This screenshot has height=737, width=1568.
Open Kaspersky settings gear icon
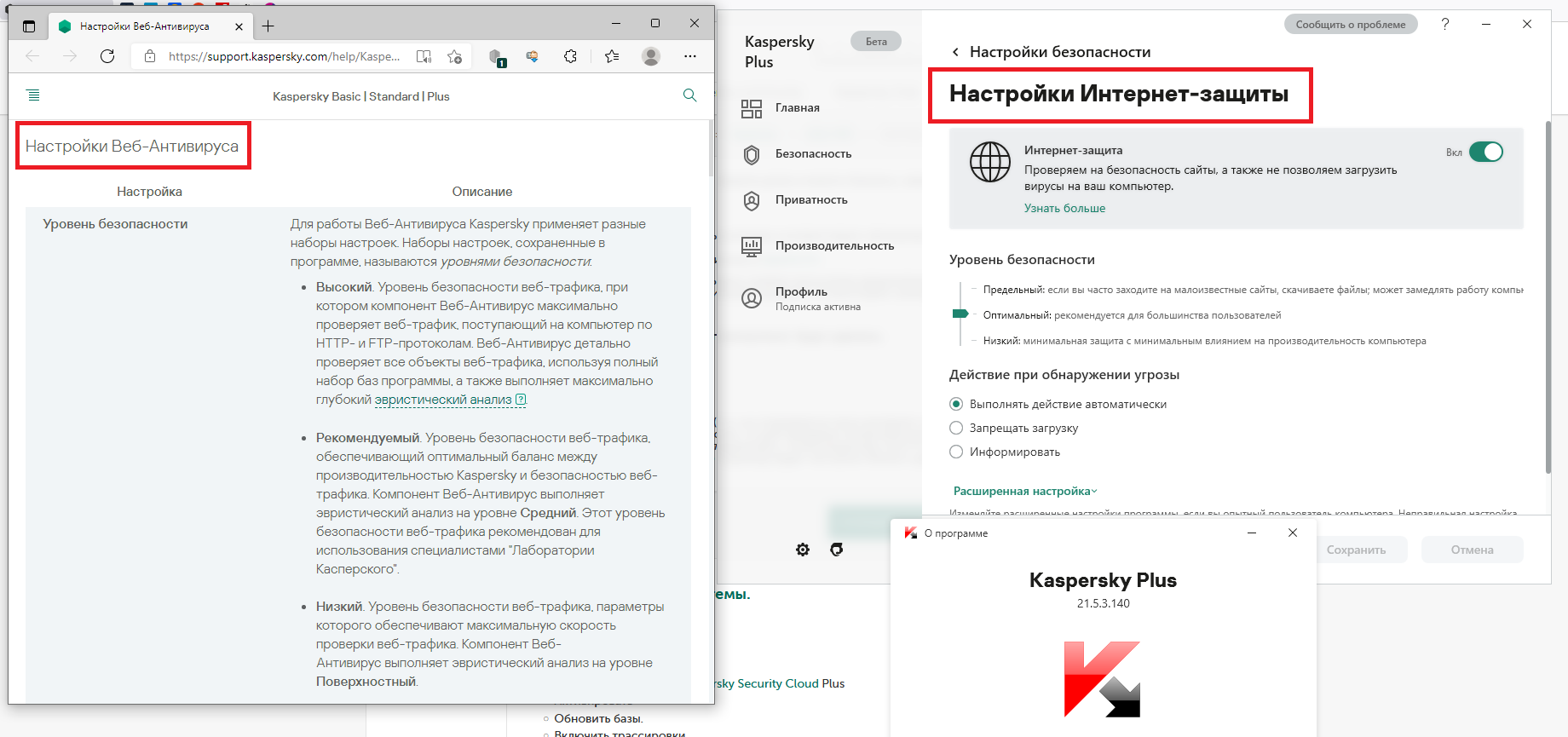click(803, 550)
